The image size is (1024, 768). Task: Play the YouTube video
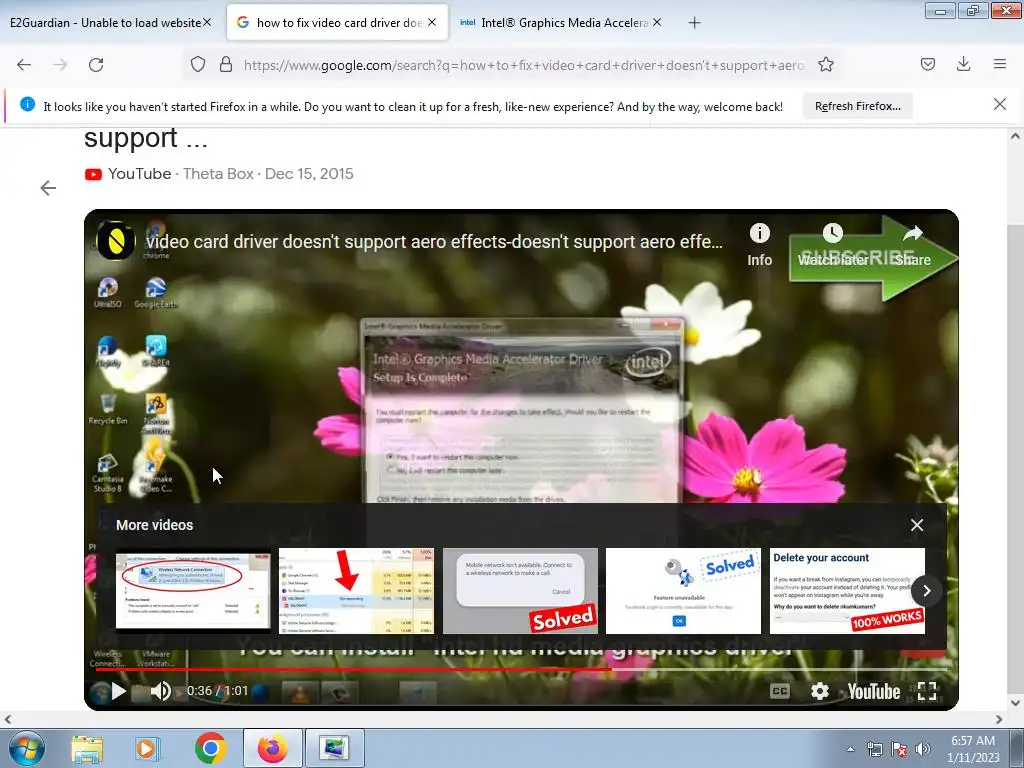(x=118, y=691)
